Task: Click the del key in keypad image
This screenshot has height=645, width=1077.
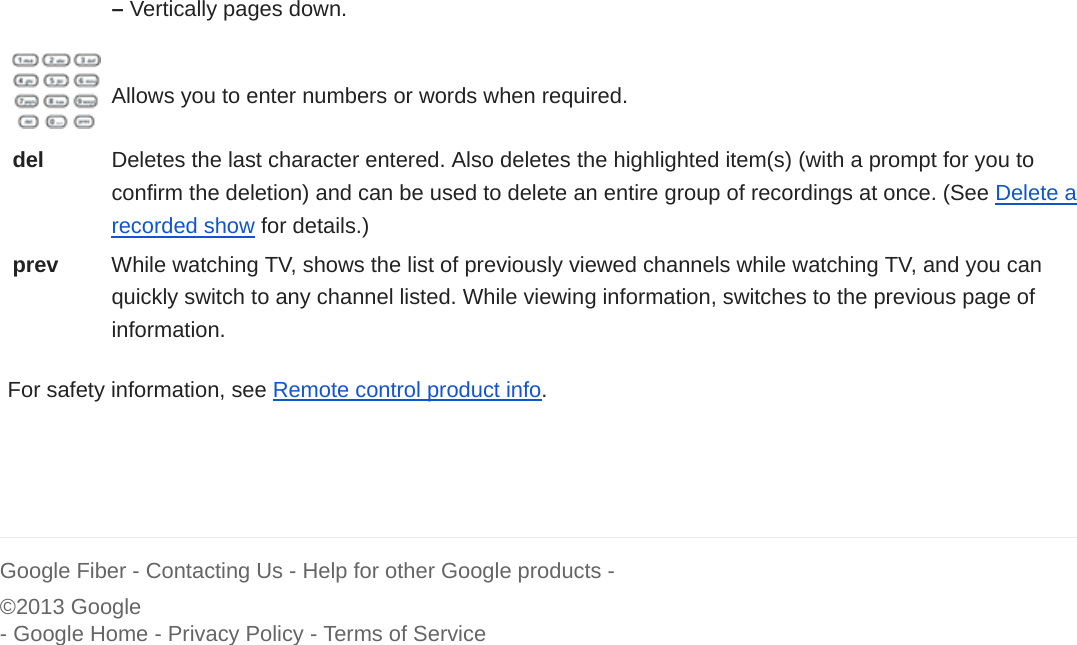Action: click(28, 121)
